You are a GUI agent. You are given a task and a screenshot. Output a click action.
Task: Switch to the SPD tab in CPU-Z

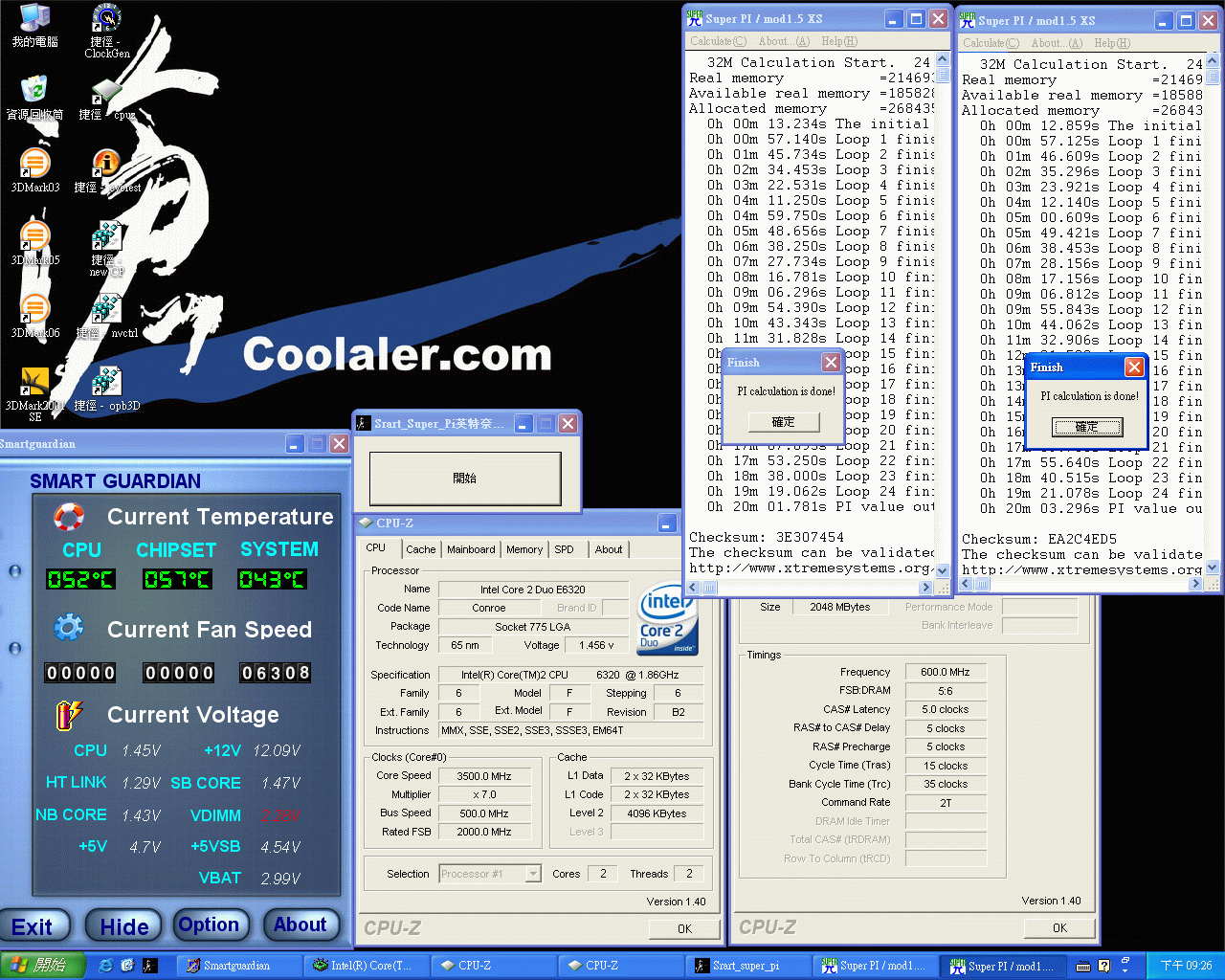click(x=565, y=549)
